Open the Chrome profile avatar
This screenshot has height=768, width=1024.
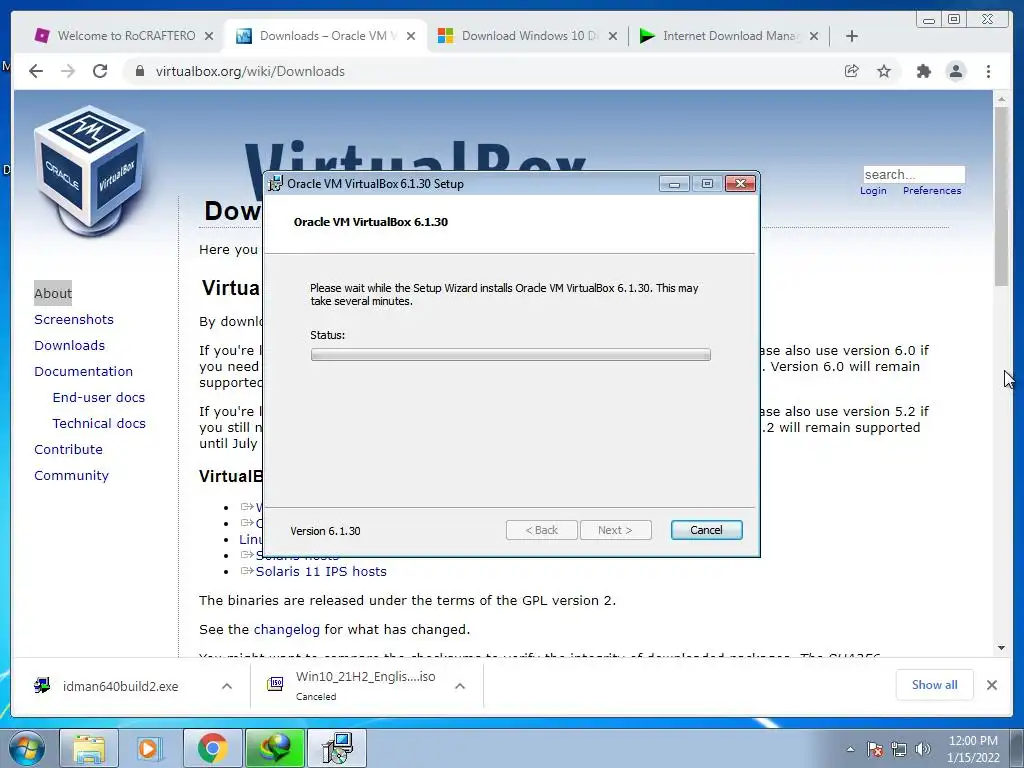pos(955,71)
